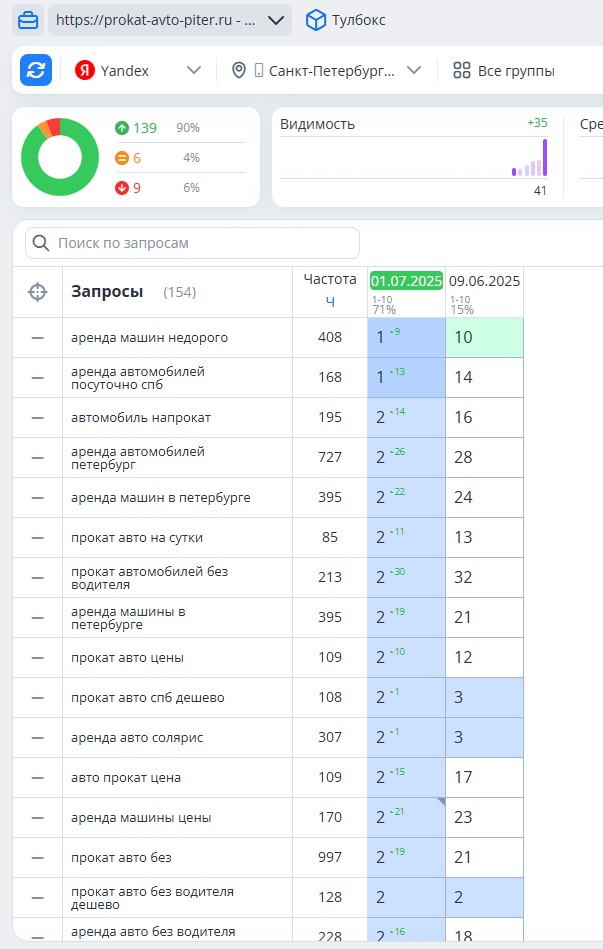Expand the prokat-avto-piter.ru project dropdown
Viewport: 603px width, 949px height.
pos(276,21)
